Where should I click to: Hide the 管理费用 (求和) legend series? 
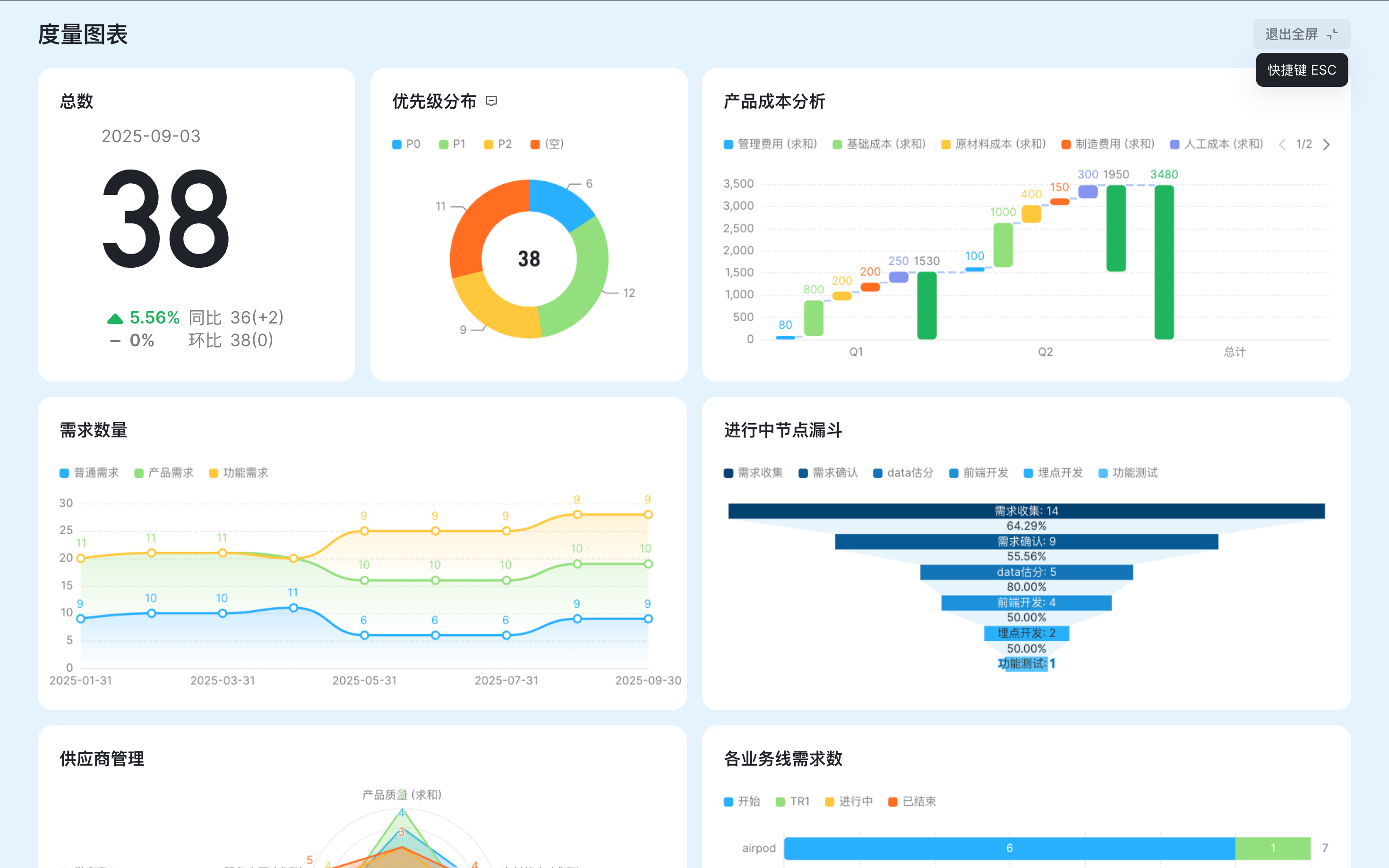point(770,144)
